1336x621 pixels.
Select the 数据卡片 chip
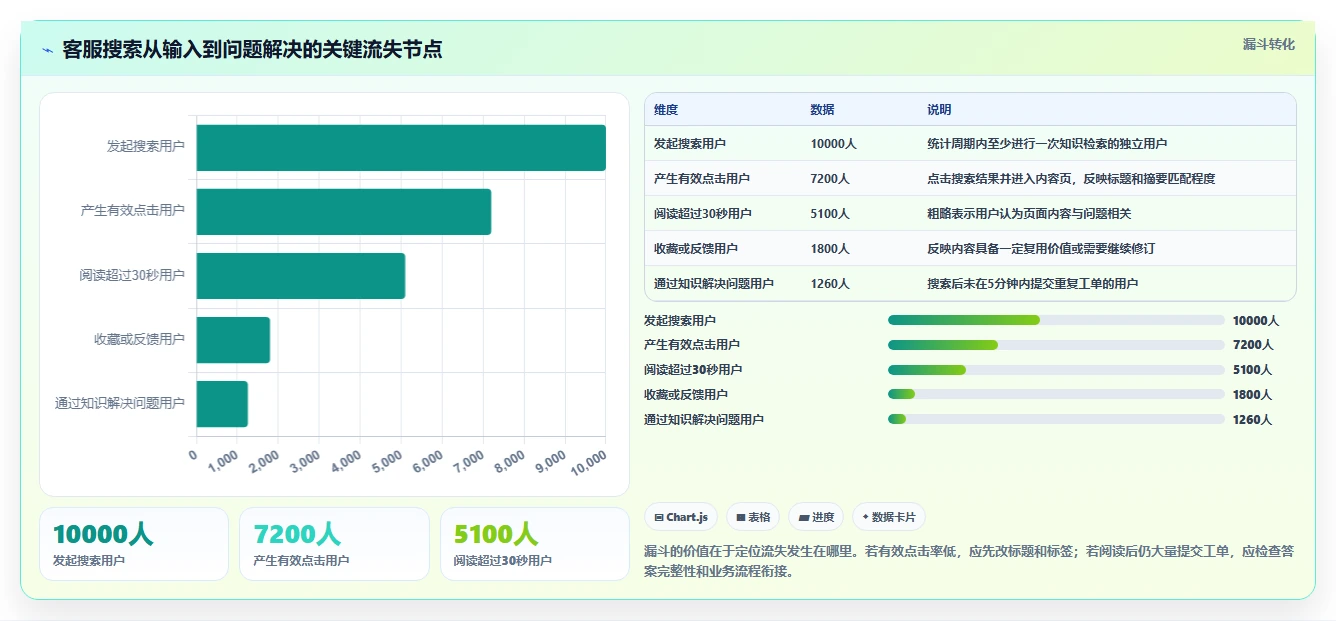[x=888, y=517]
